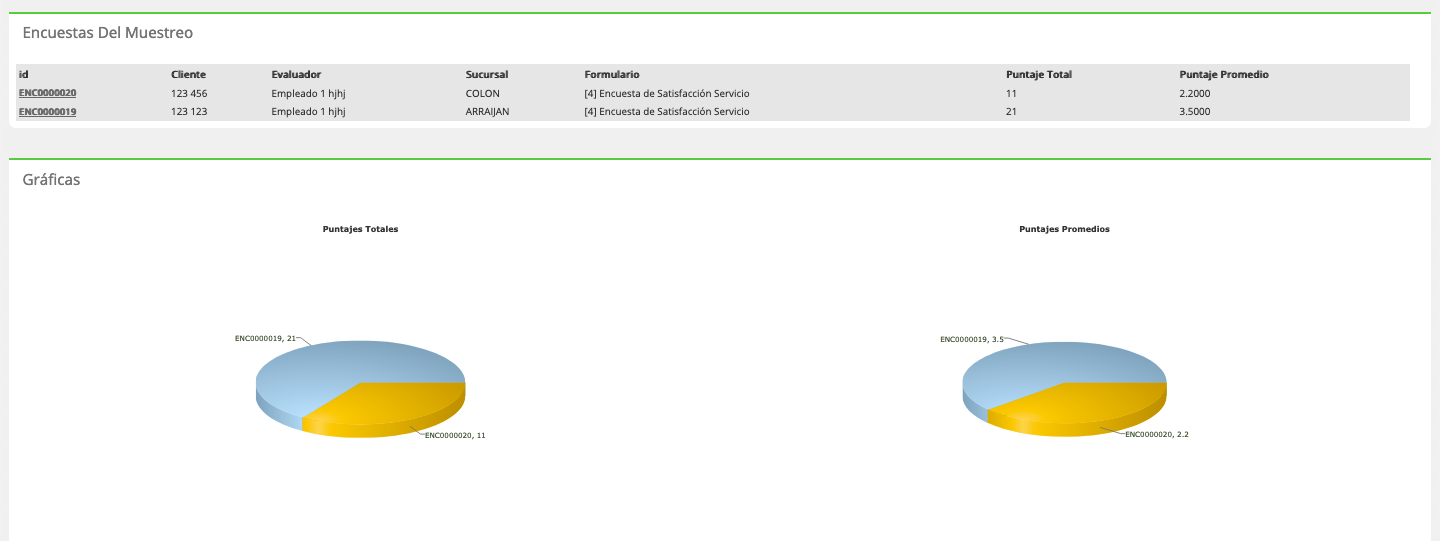Click pie label ENC0000020, 2.2
Screen dimensions: 1440x541
(1157, 435)
